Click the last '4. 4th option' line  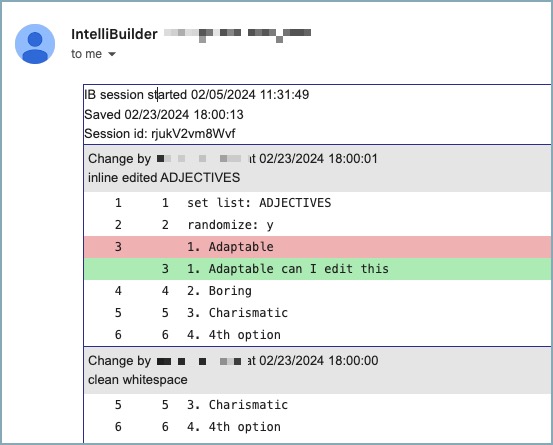click(x=317, y=427)
